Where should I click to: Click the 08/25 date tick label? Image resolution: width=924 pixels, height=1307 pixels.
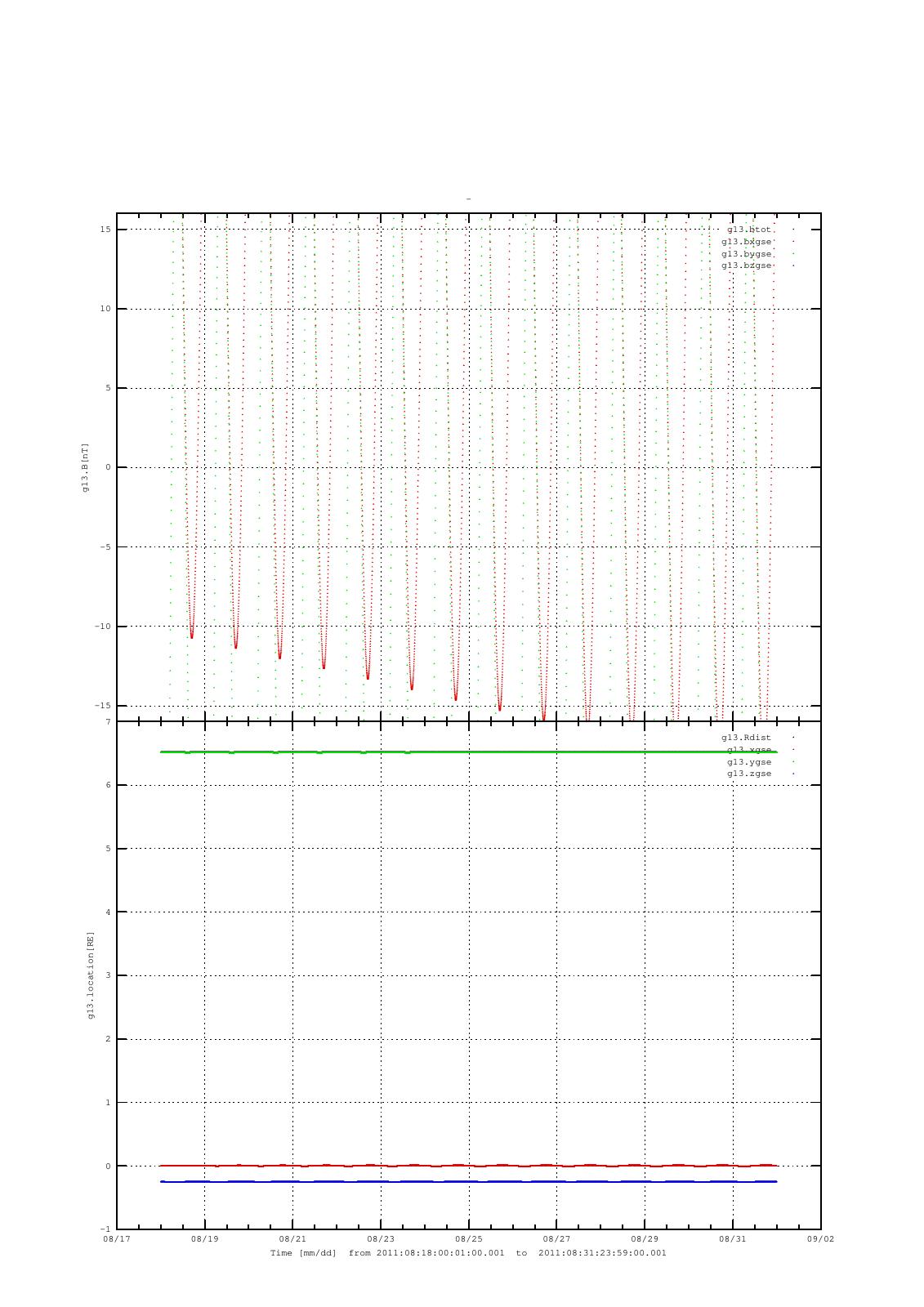(469, 1239)
